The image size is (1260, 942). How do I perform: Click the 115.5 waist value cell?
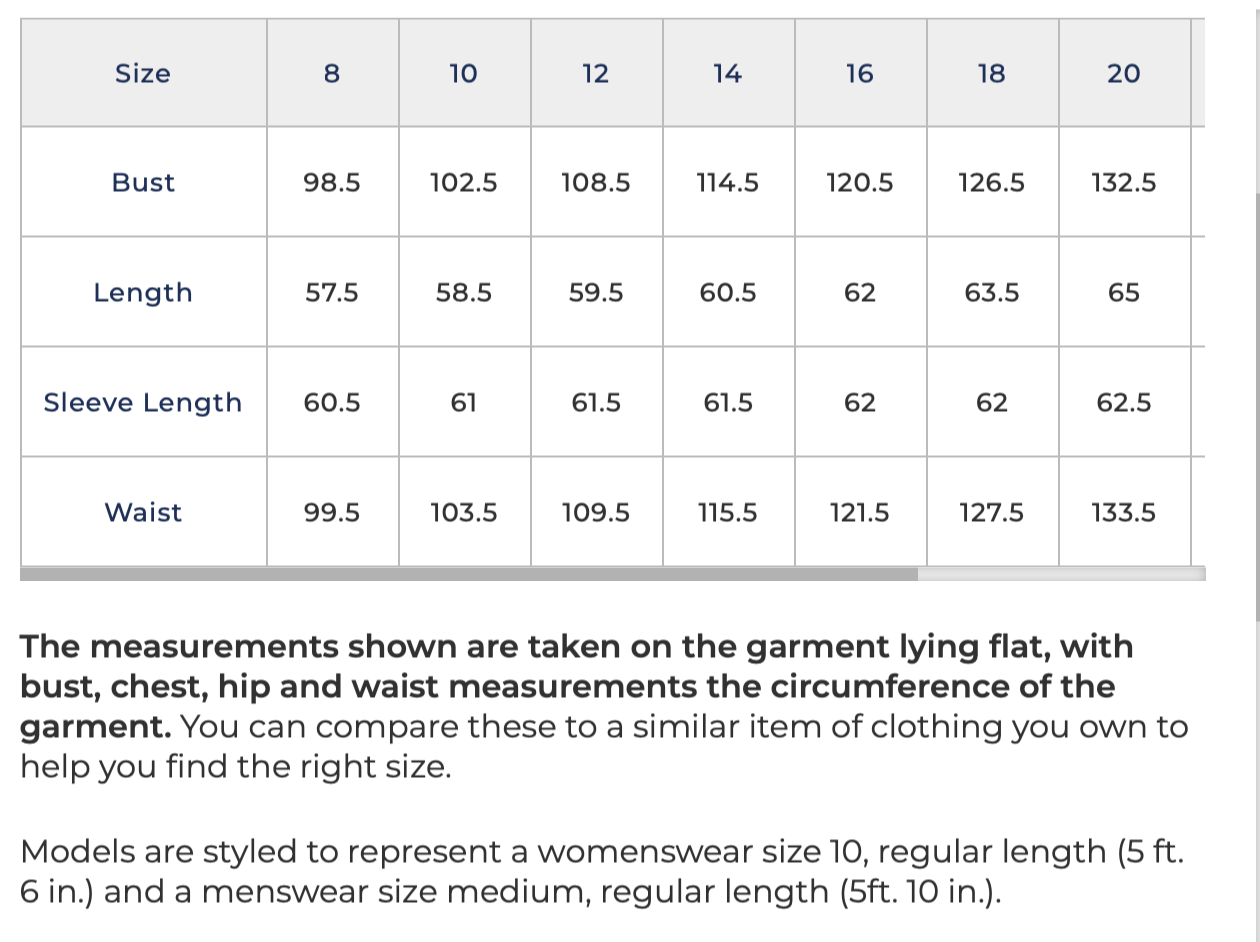[728, 512]
